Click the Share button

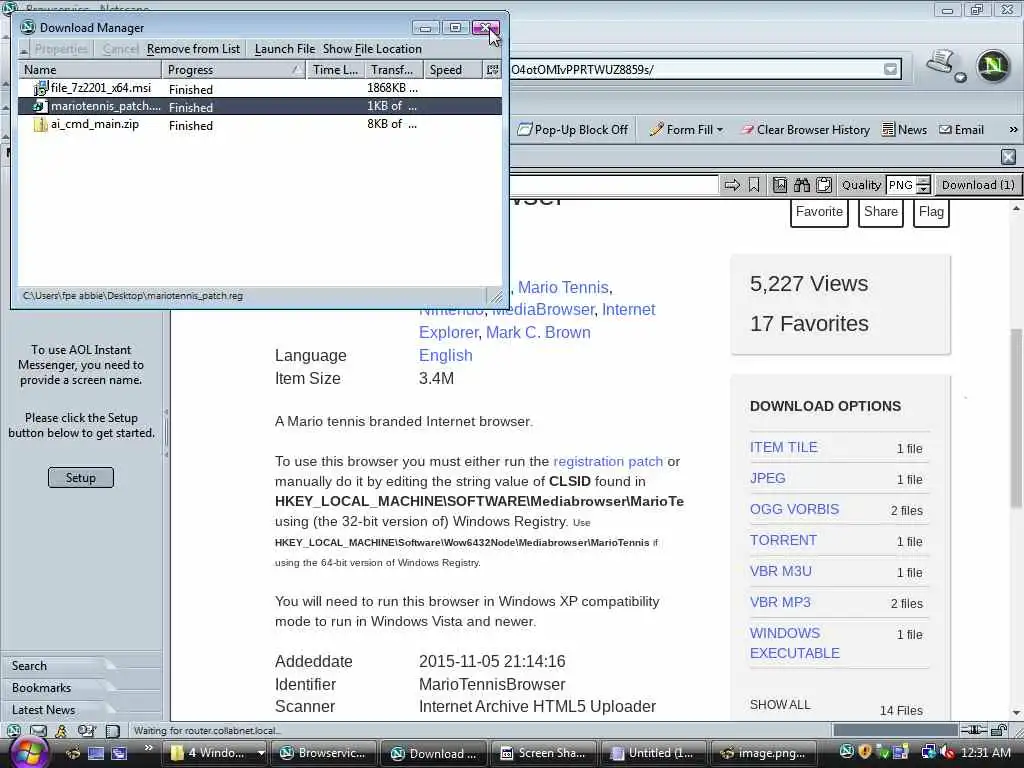(880, 212)
